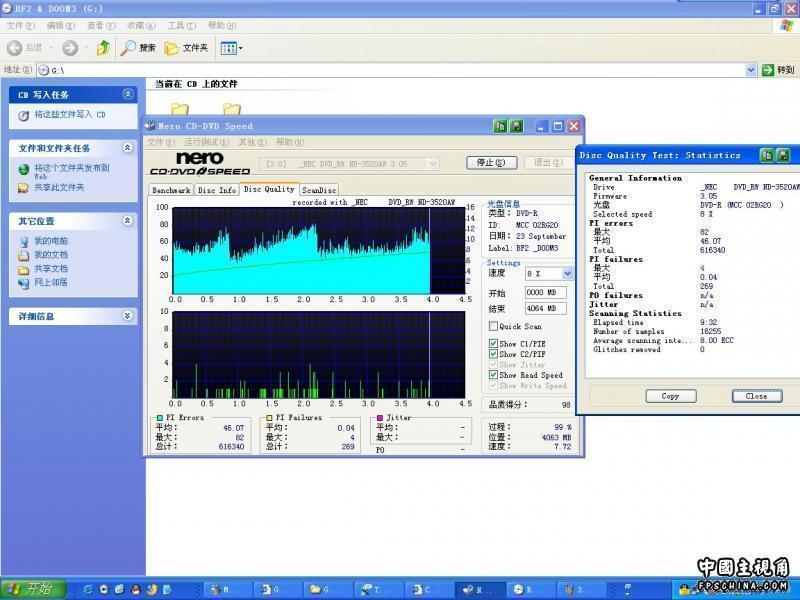Toggle the 文件夹 folders pane
800x600 pixels.
(186, 48)
